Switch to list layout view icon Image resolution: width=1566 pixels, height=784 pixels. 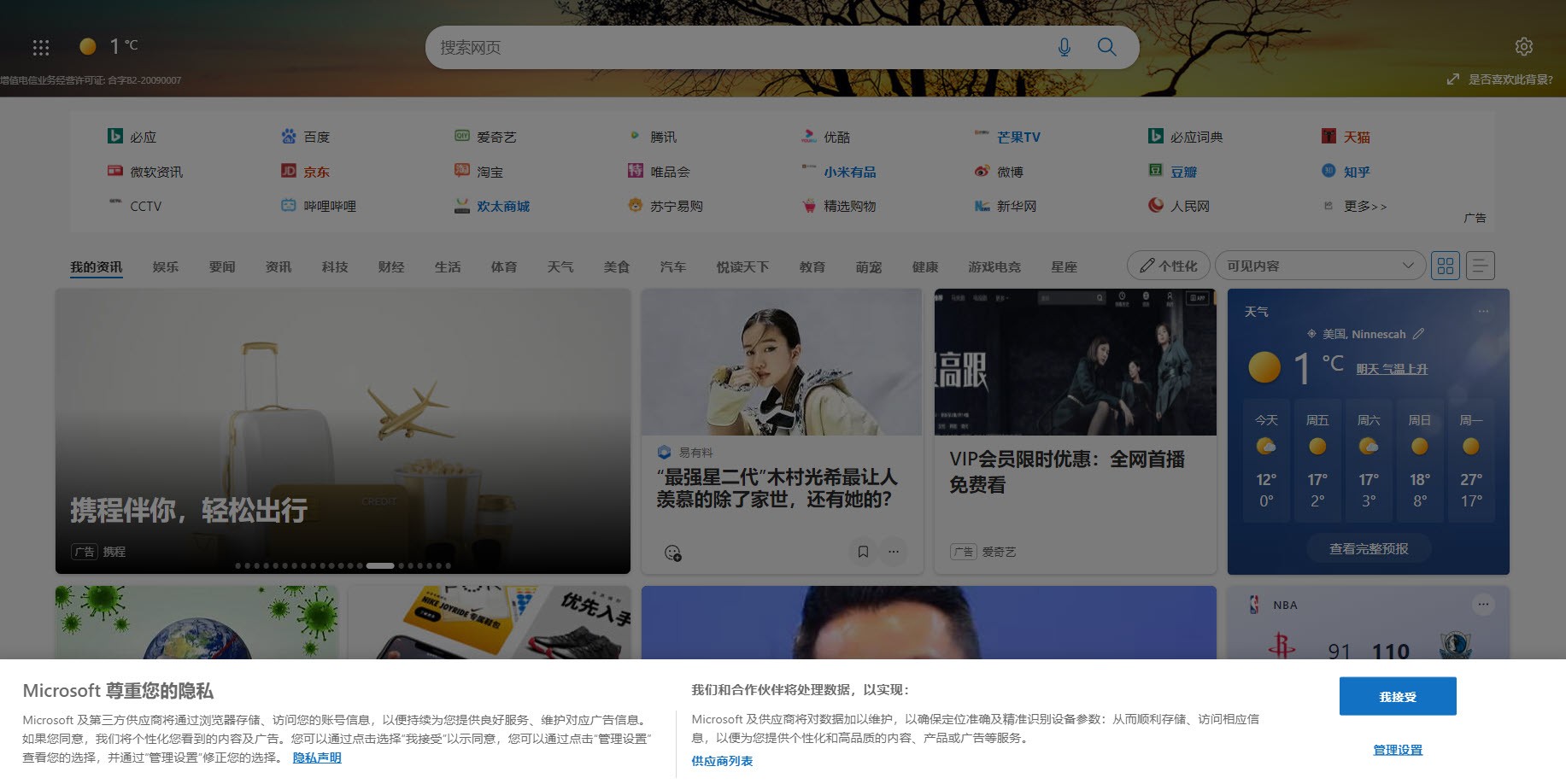[1481, 266]
